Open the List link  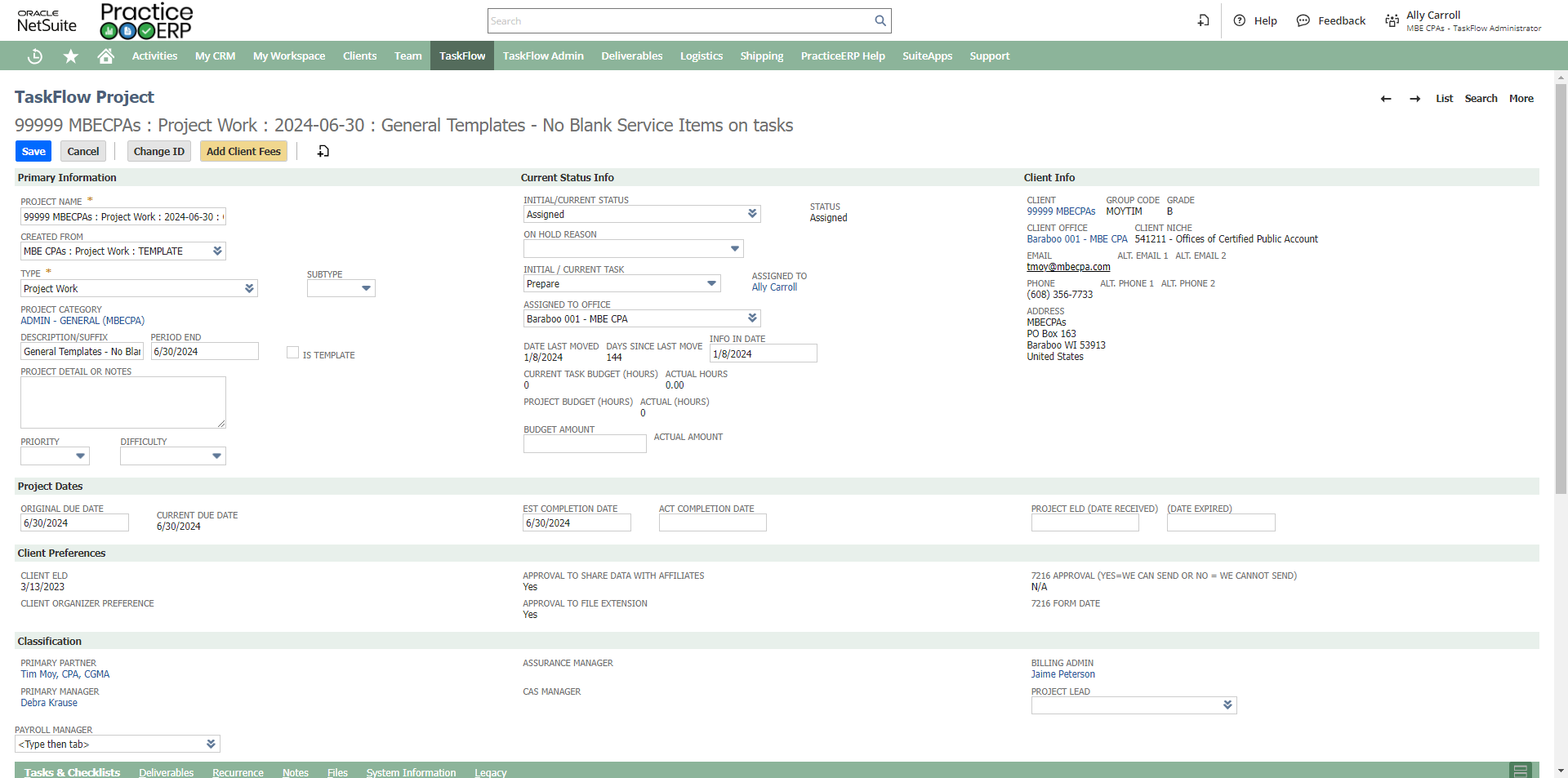1444,99
